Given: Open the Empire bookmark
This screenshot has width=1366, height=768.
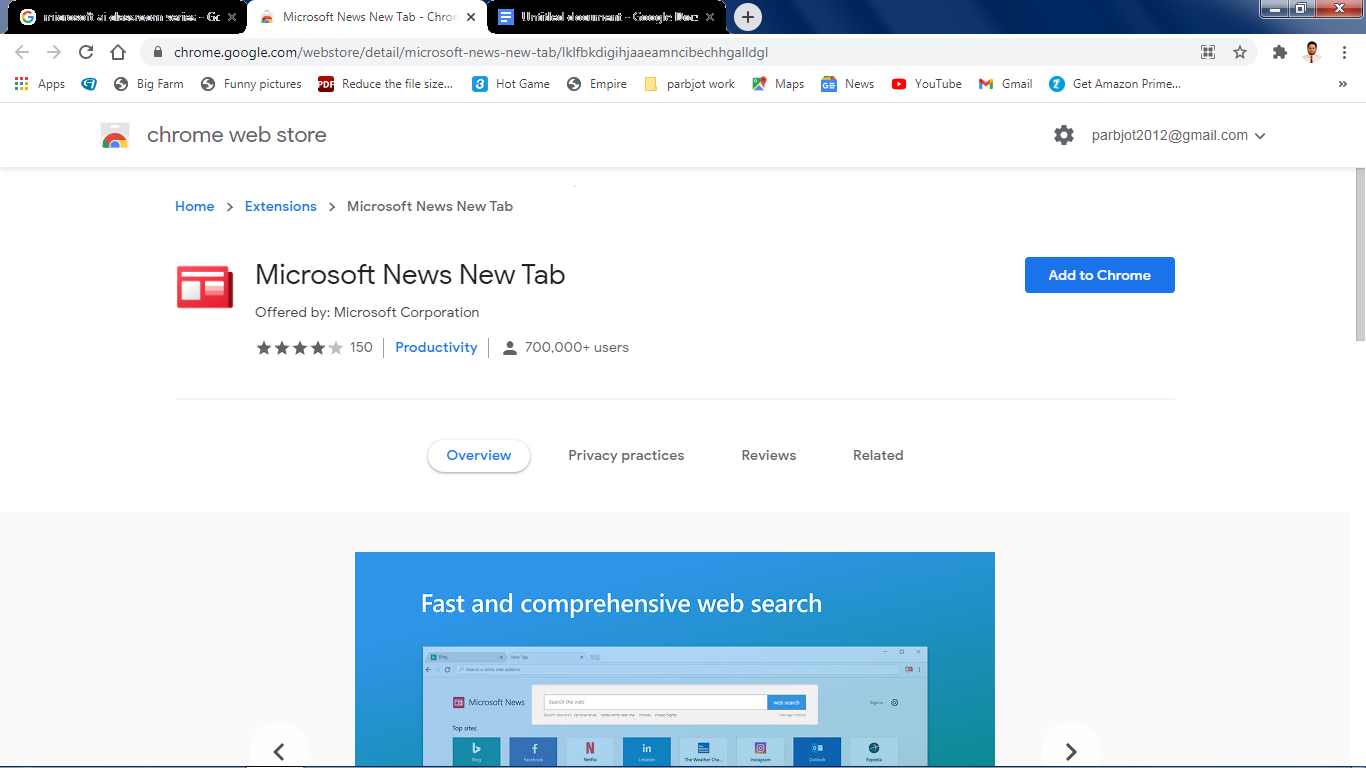Looking at the screenshot, I should point(597,84).
